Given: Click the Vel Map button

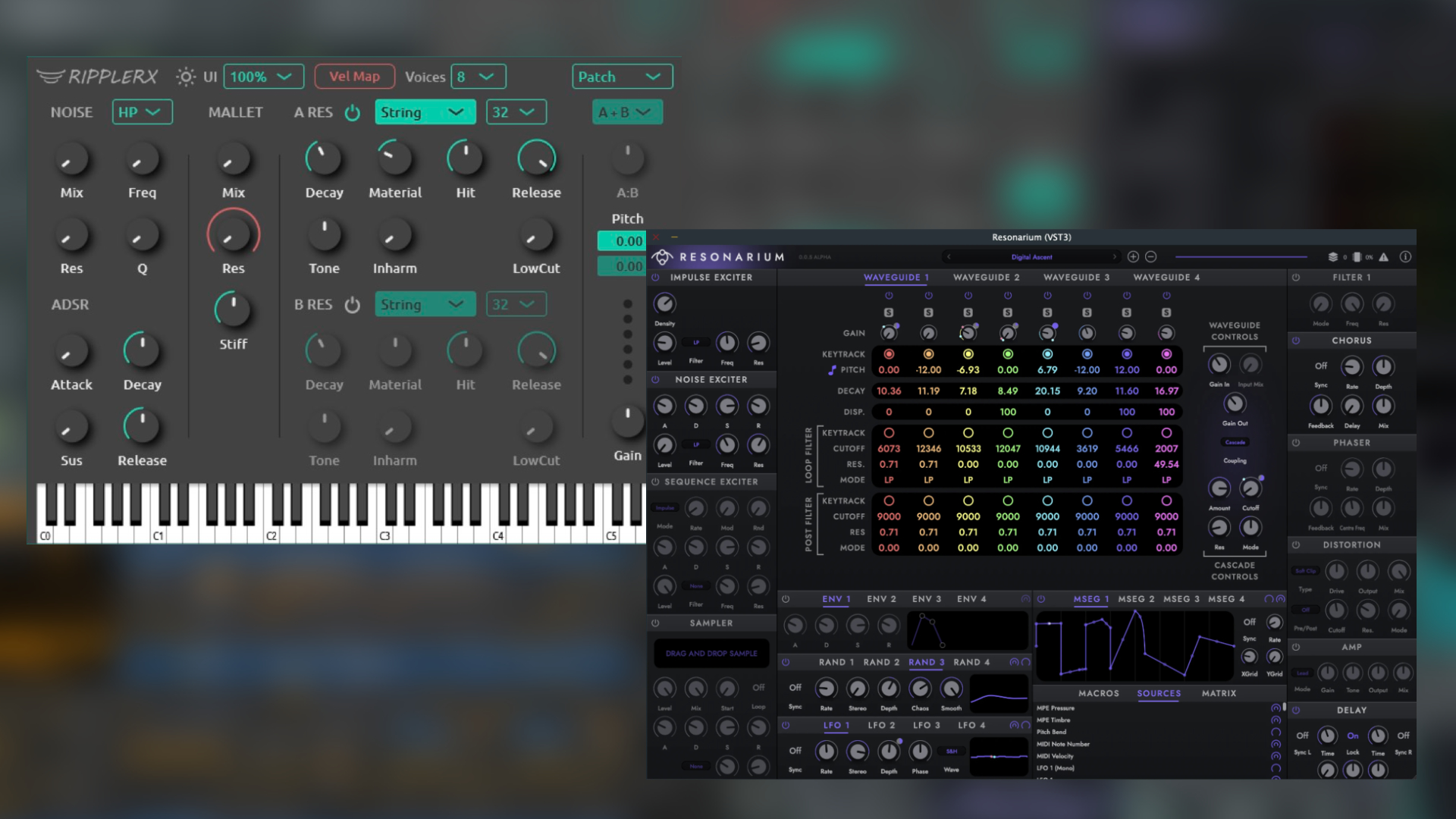Looking at the screenshot, I should (354, 77).
